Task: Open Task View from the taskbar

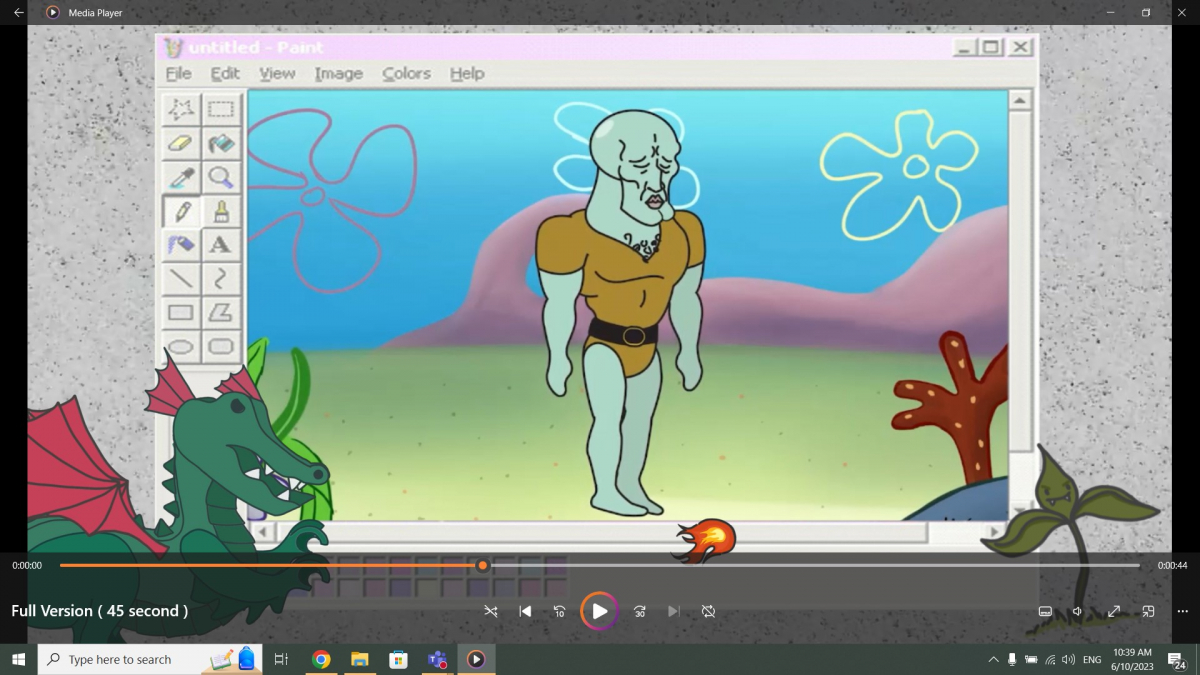Action: pos(281,659)
